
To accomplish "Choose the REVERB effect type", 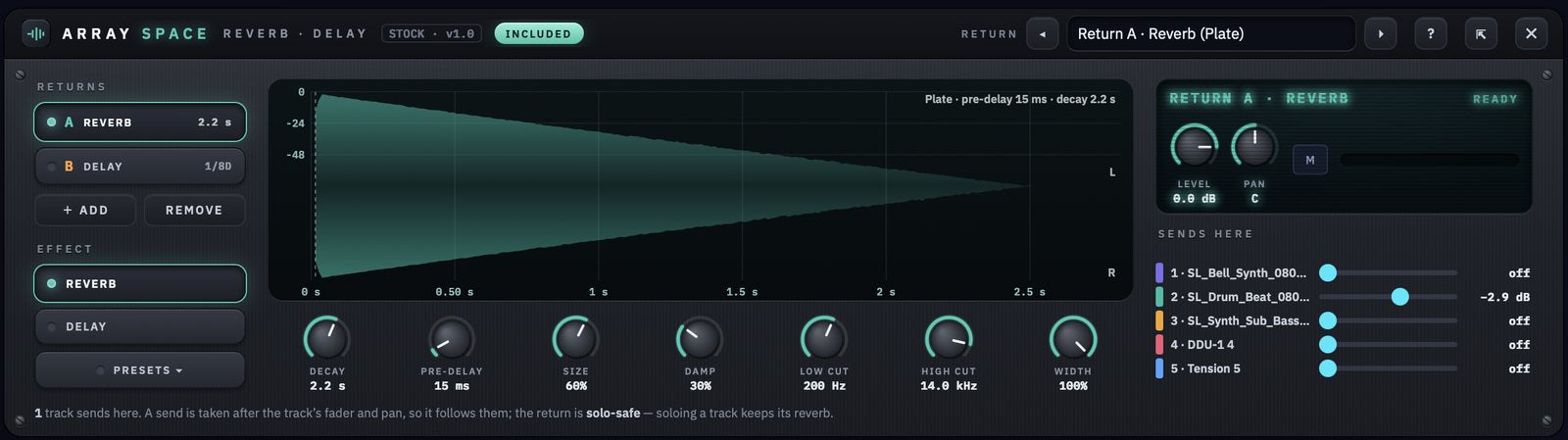I will 140,283.
